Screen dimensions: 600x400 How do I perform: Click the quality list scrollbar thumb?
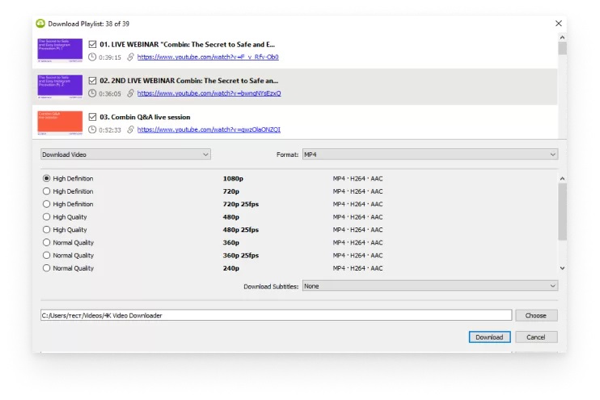click(x=562, y=212)
